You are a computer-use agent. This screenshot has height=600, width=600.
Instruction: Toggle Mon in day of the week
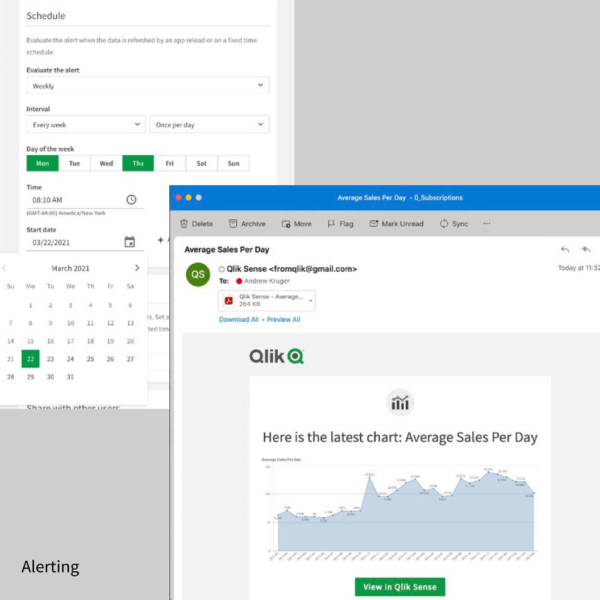pos(42,163)
